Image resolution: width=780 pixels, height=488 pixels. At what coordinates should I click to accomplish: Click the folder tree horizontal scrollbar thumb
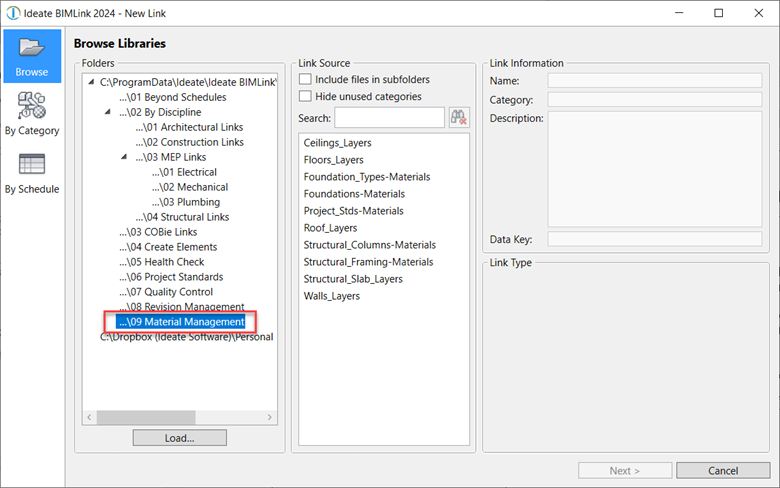[146, 417]
